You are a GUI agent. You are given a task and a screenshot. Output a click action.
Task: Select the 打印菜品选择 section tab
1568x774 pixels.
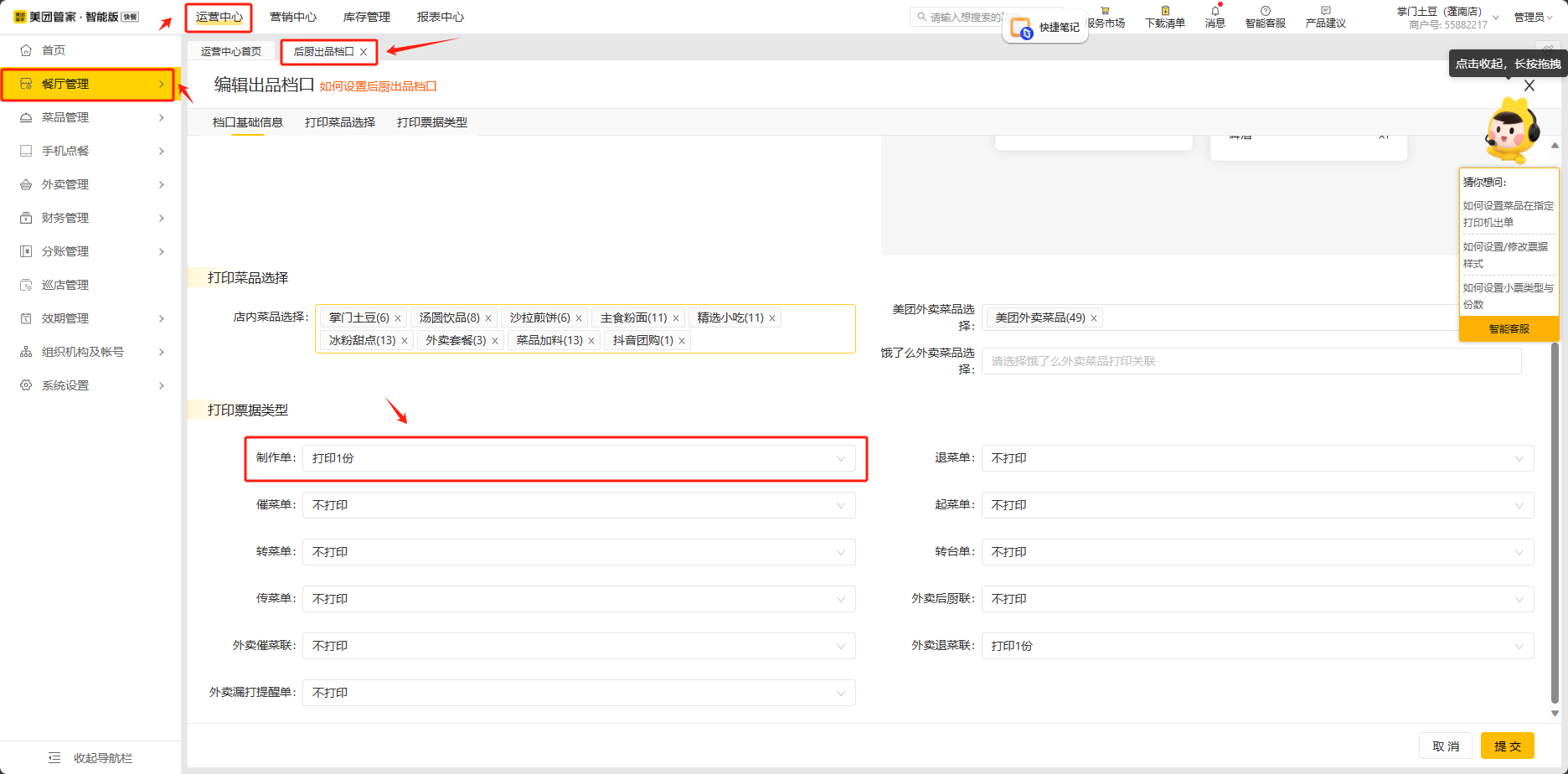pos(340,122)
